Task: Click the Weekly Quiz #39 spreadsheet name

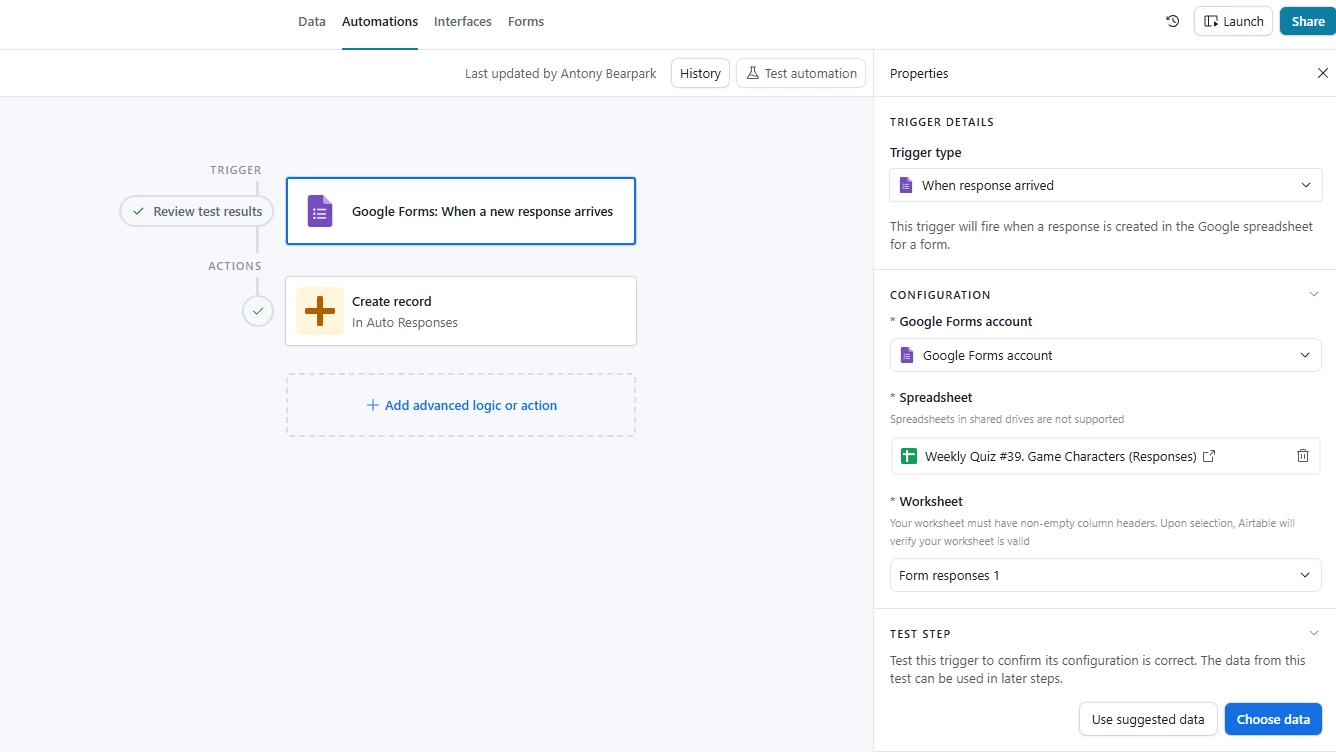Action: (x=1060, y=456)
